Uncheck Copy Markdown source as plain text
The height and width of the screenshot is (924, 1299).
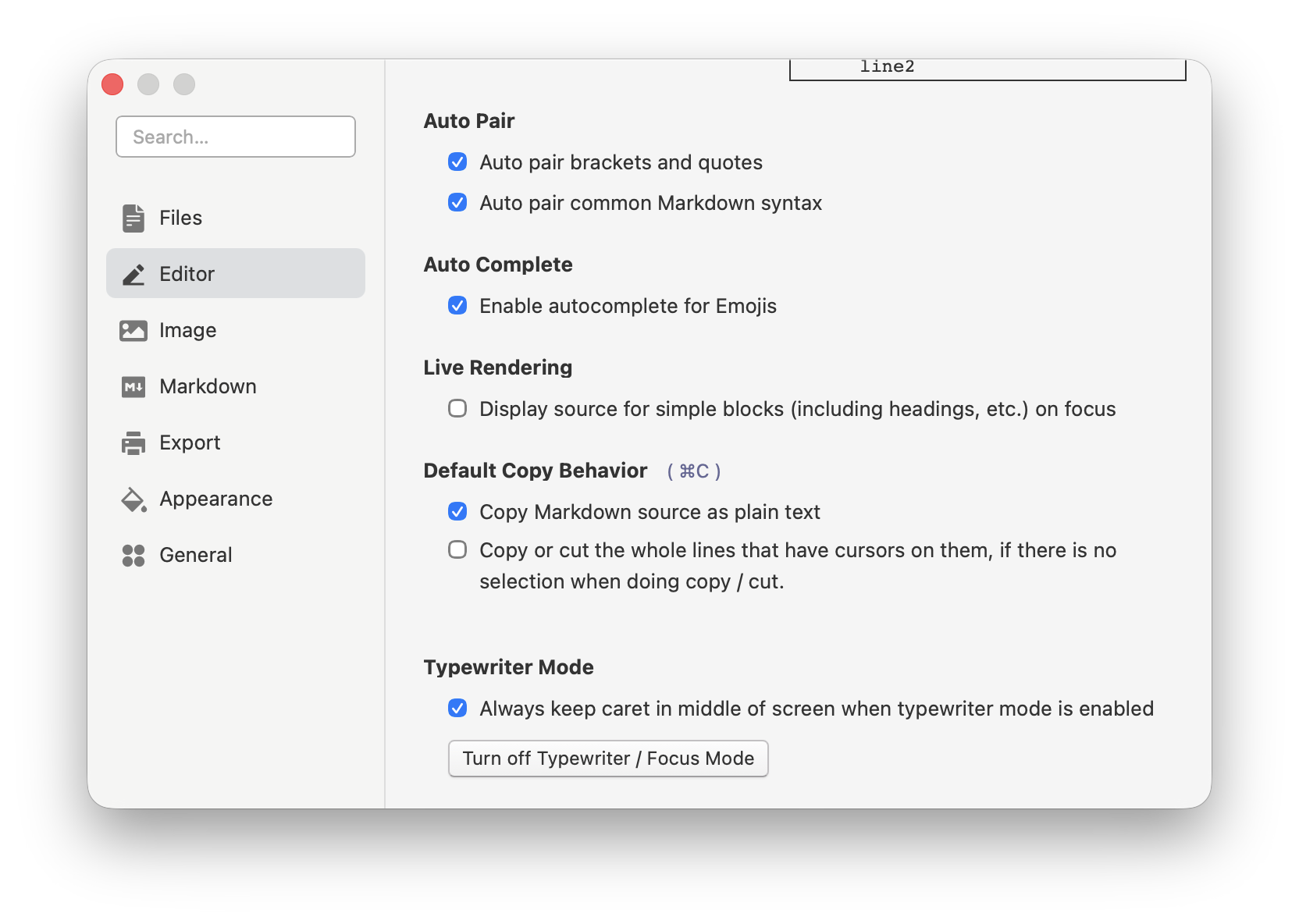click(x=457, y=512)
